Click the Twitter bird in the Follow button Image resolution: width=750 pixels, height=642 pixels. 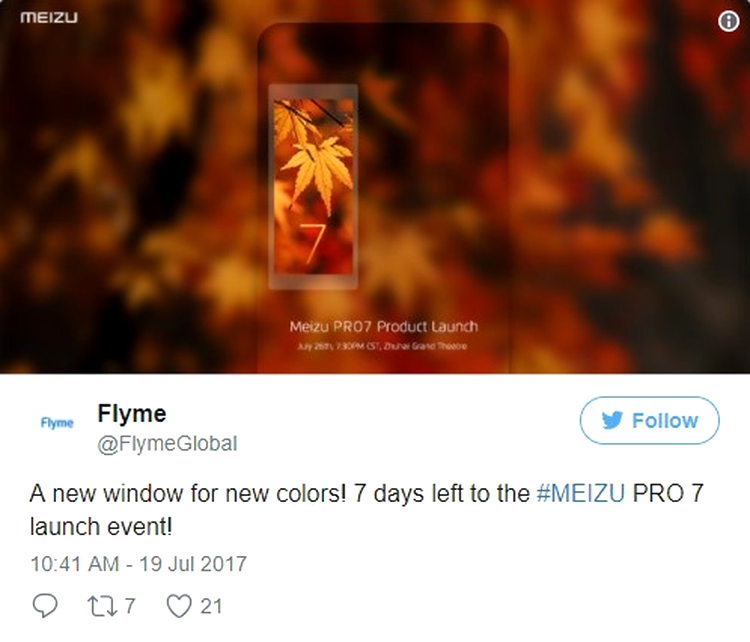pyautogui.click(x=612, y=421)
